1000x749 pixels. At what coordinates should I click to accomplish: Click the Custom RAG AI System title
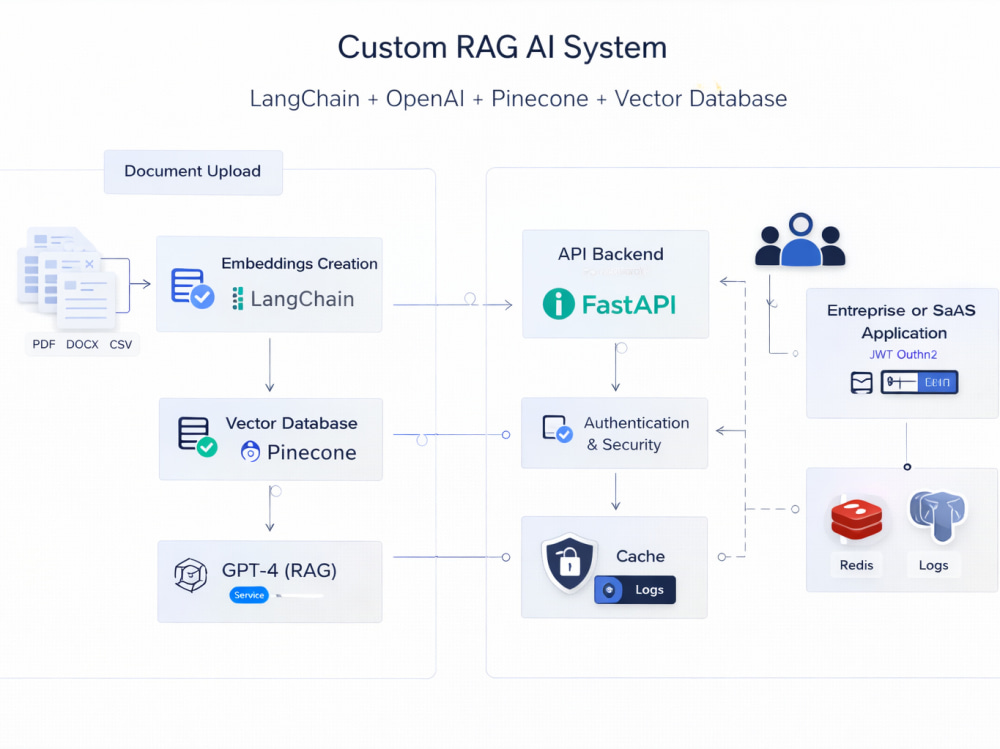click(503, 48)
